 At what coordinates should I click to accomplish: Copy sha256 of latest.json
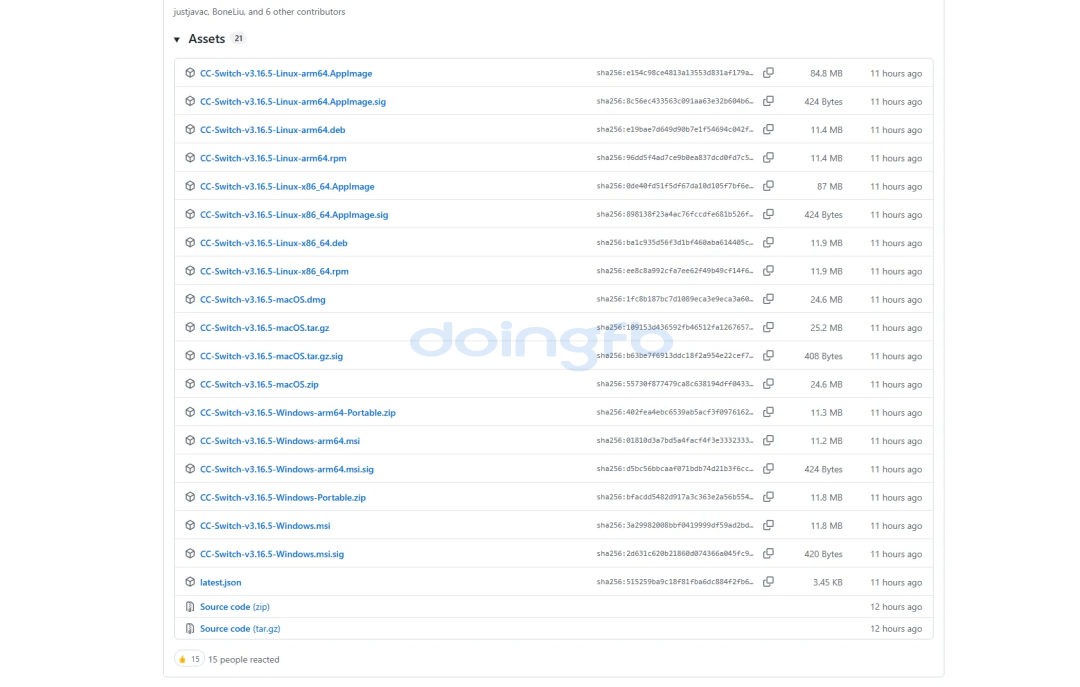tap(768, 581)
